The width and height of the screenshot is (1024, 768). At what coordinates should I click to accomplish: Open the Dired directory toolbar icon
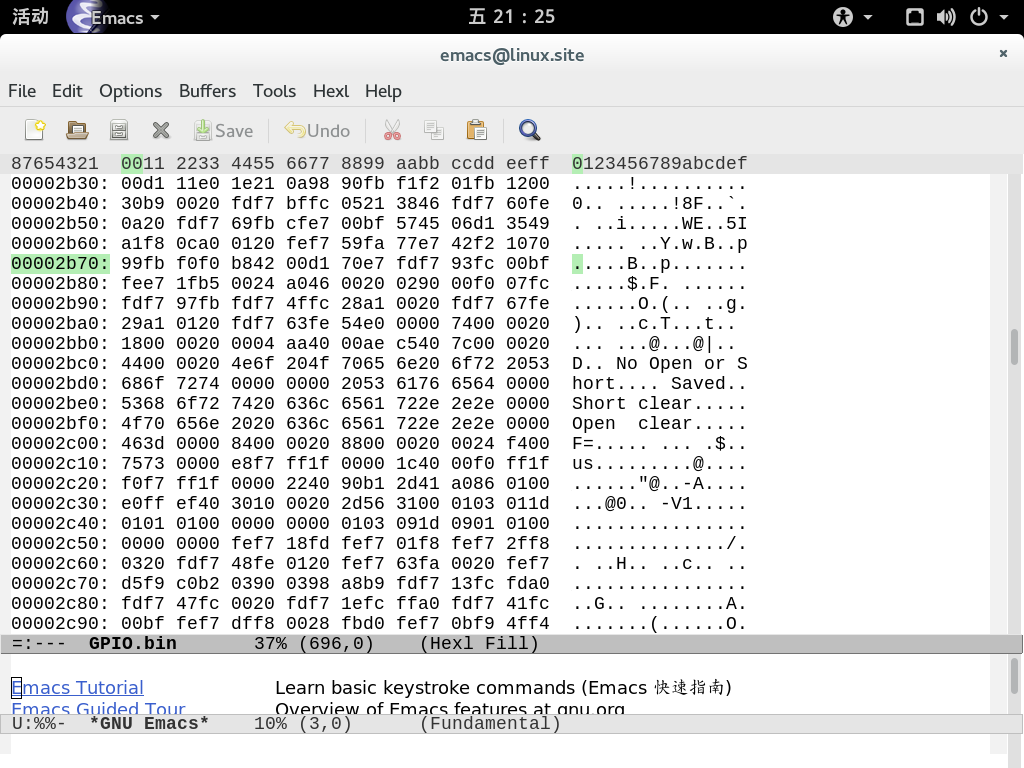(119, 130)
